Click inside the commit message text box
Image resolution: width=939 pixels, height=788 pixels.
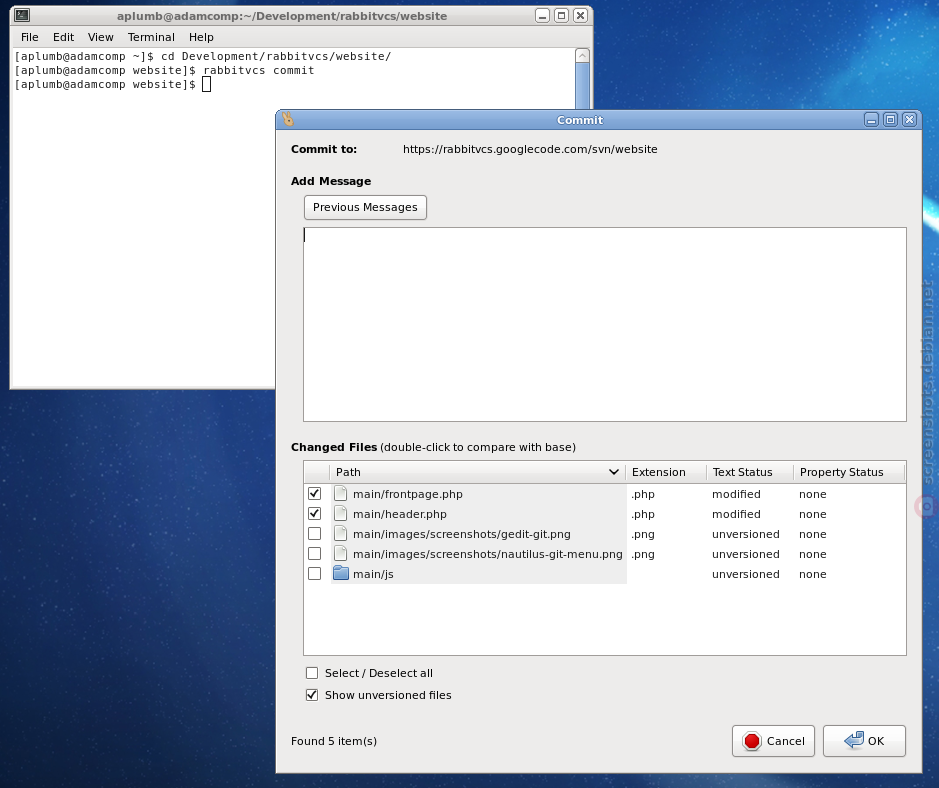point(605,324)
